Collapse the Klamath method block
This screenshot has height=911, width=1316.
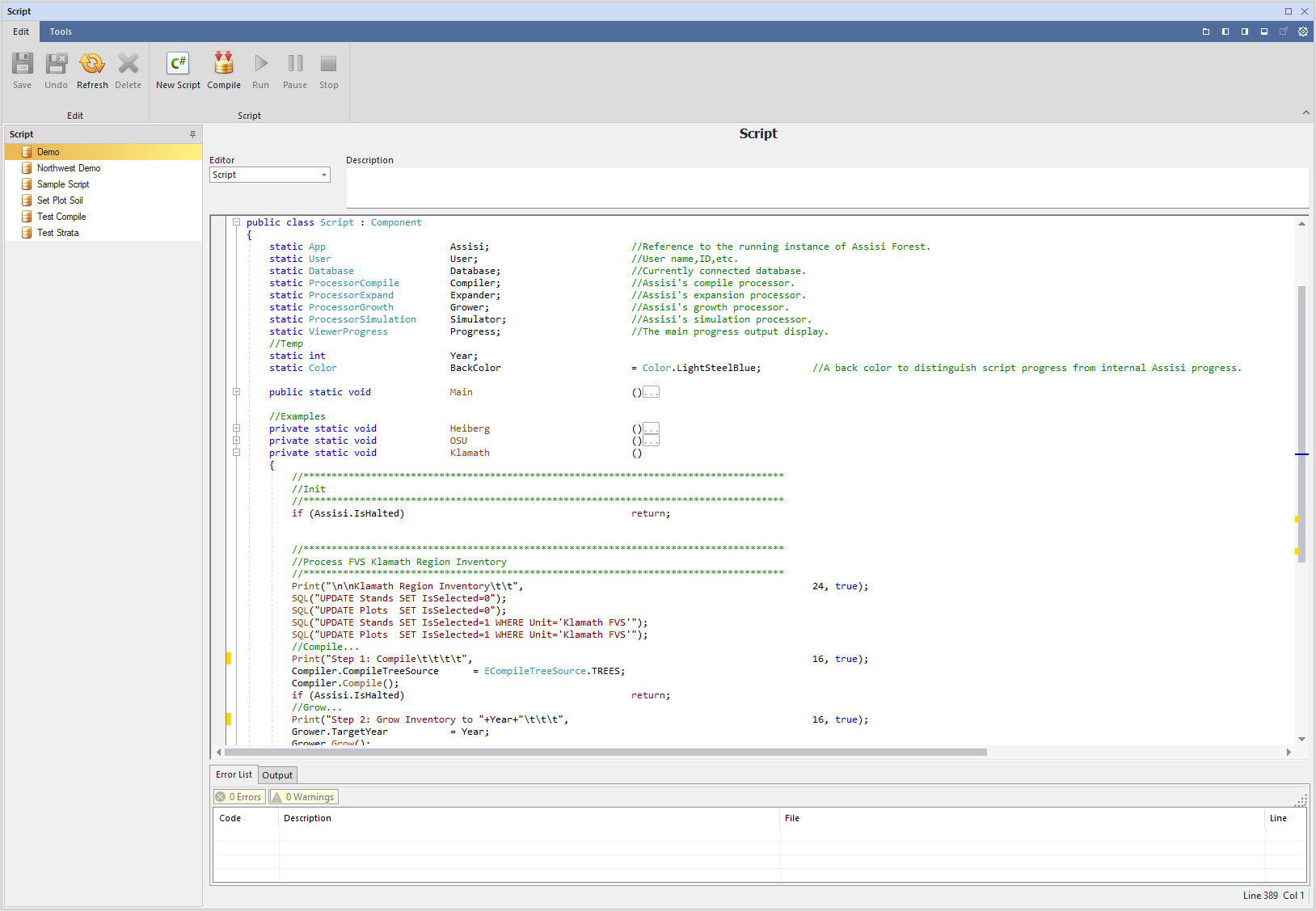point(237,453)
